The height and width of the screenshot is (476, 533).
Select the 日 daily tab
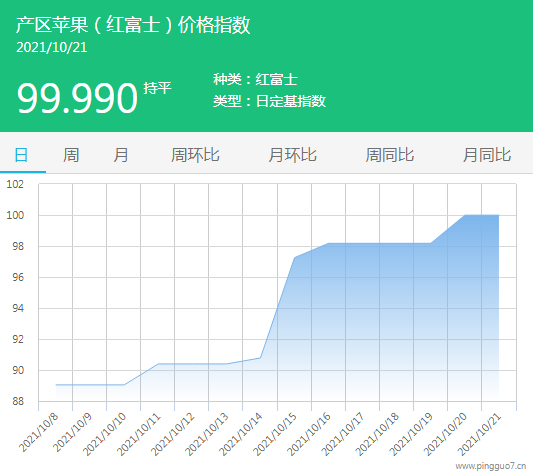point(21,155)
